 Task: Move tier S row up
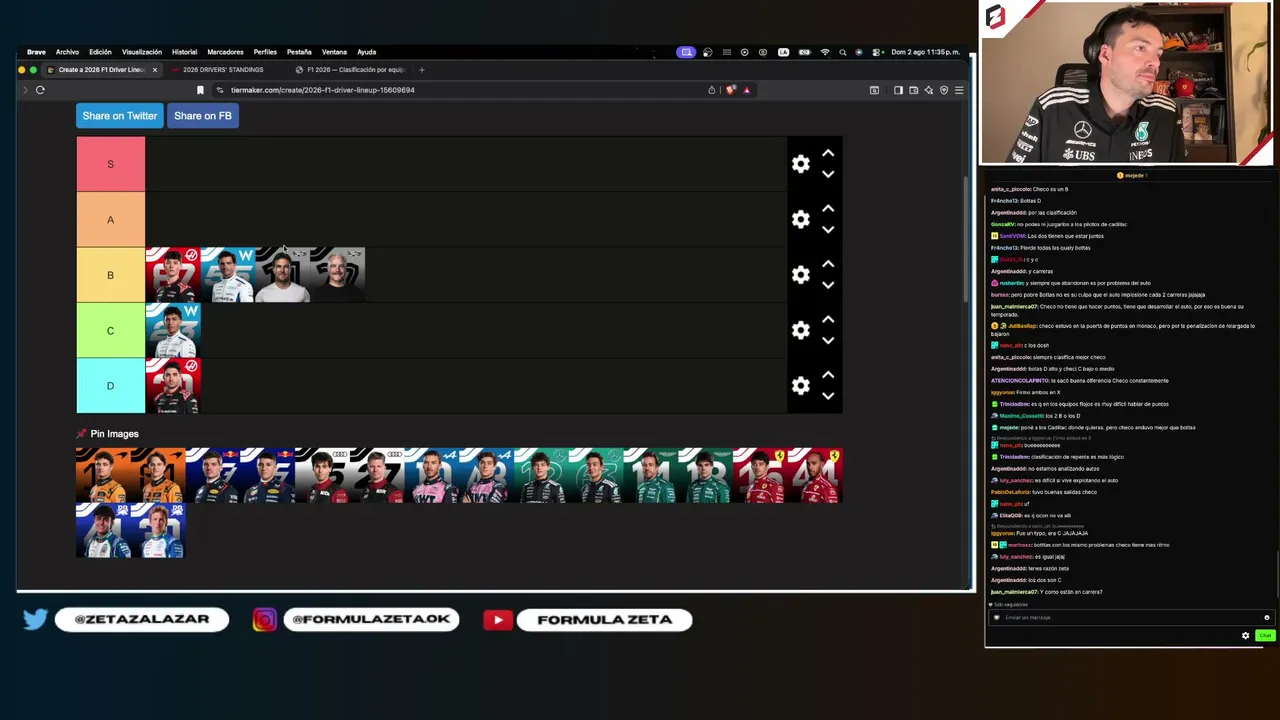828,154
